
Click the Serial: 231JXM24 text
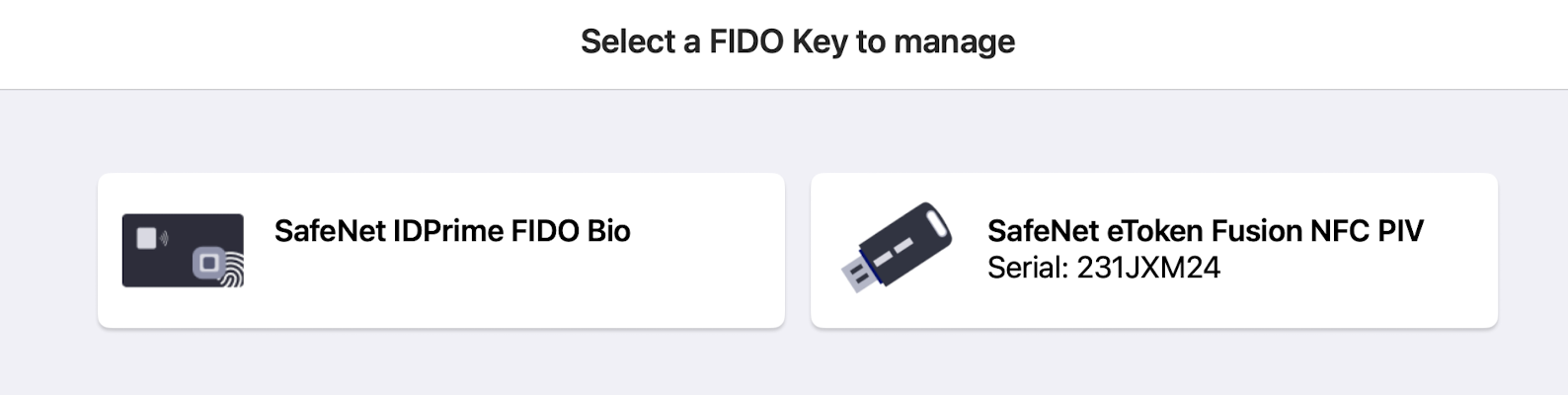(x=1103, y=268)
